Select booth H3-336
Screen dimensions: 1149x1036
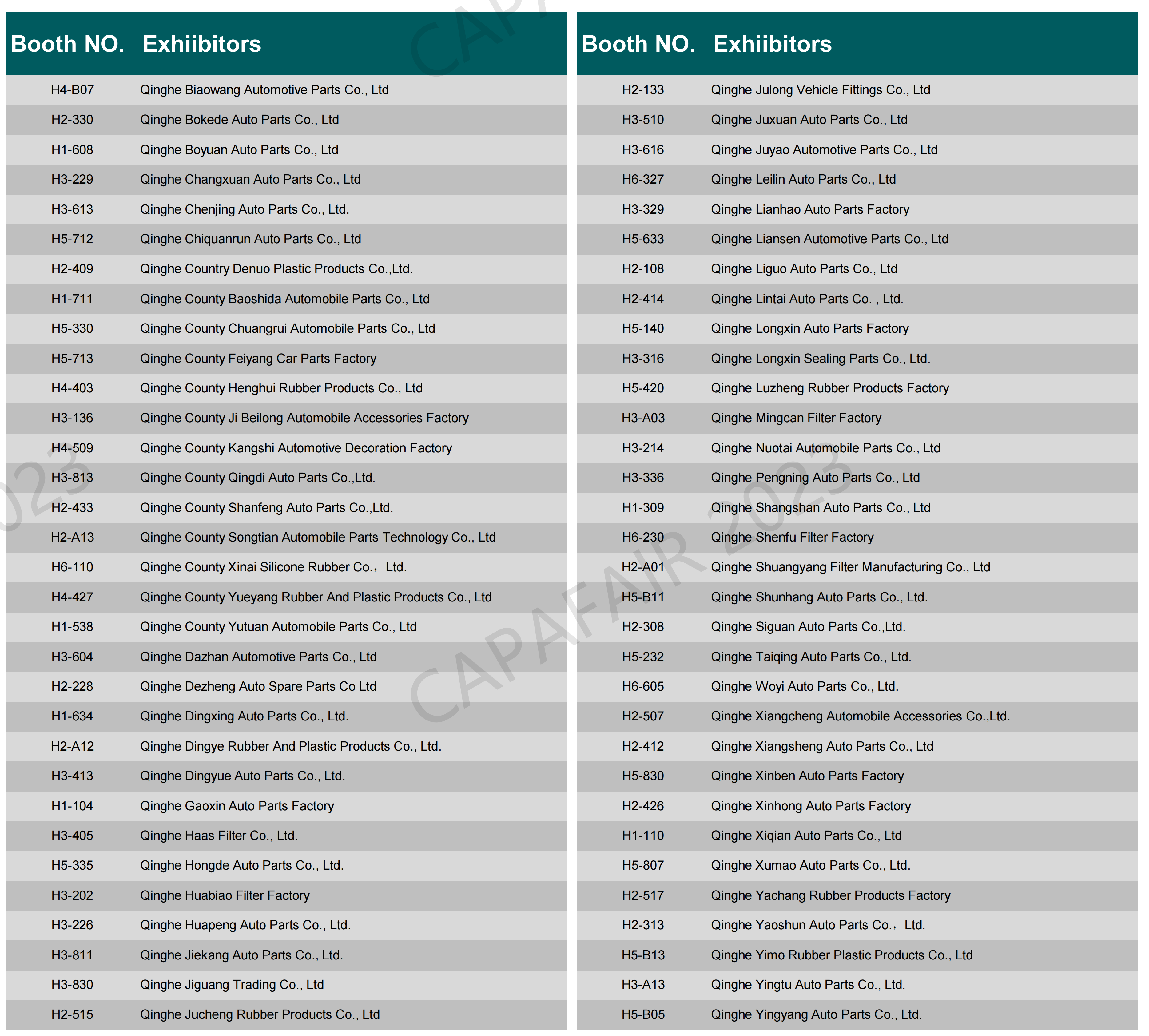click(643, 478)
